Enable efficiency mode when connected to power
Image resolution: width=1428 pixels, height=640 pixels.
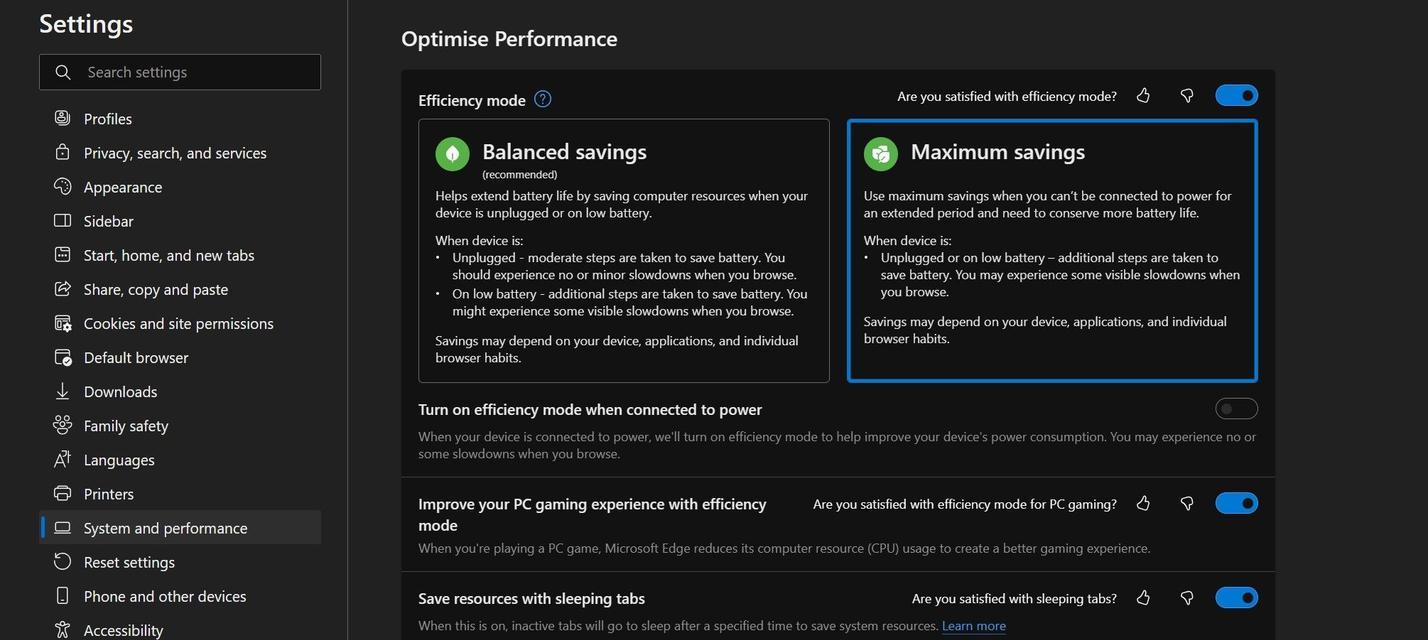pyautogui.click(x=1236, y=408)
